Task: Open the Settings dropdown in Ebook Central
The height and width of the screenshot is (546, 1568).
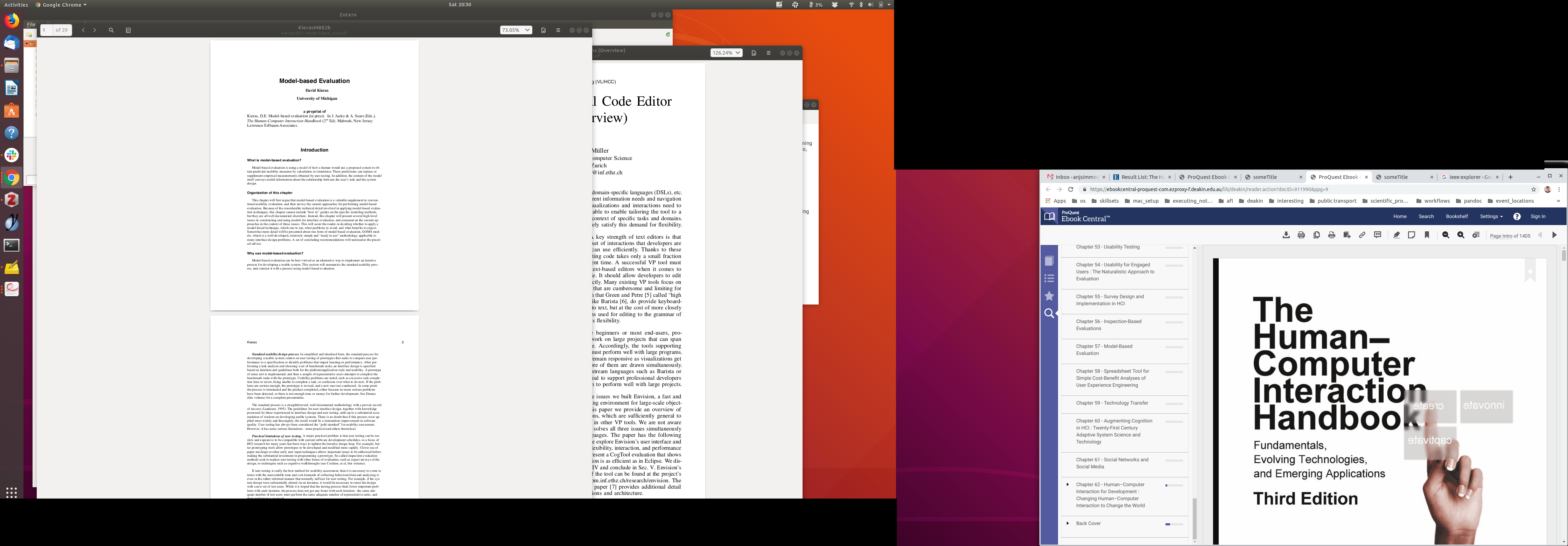Action: [x=1491, y=217]
